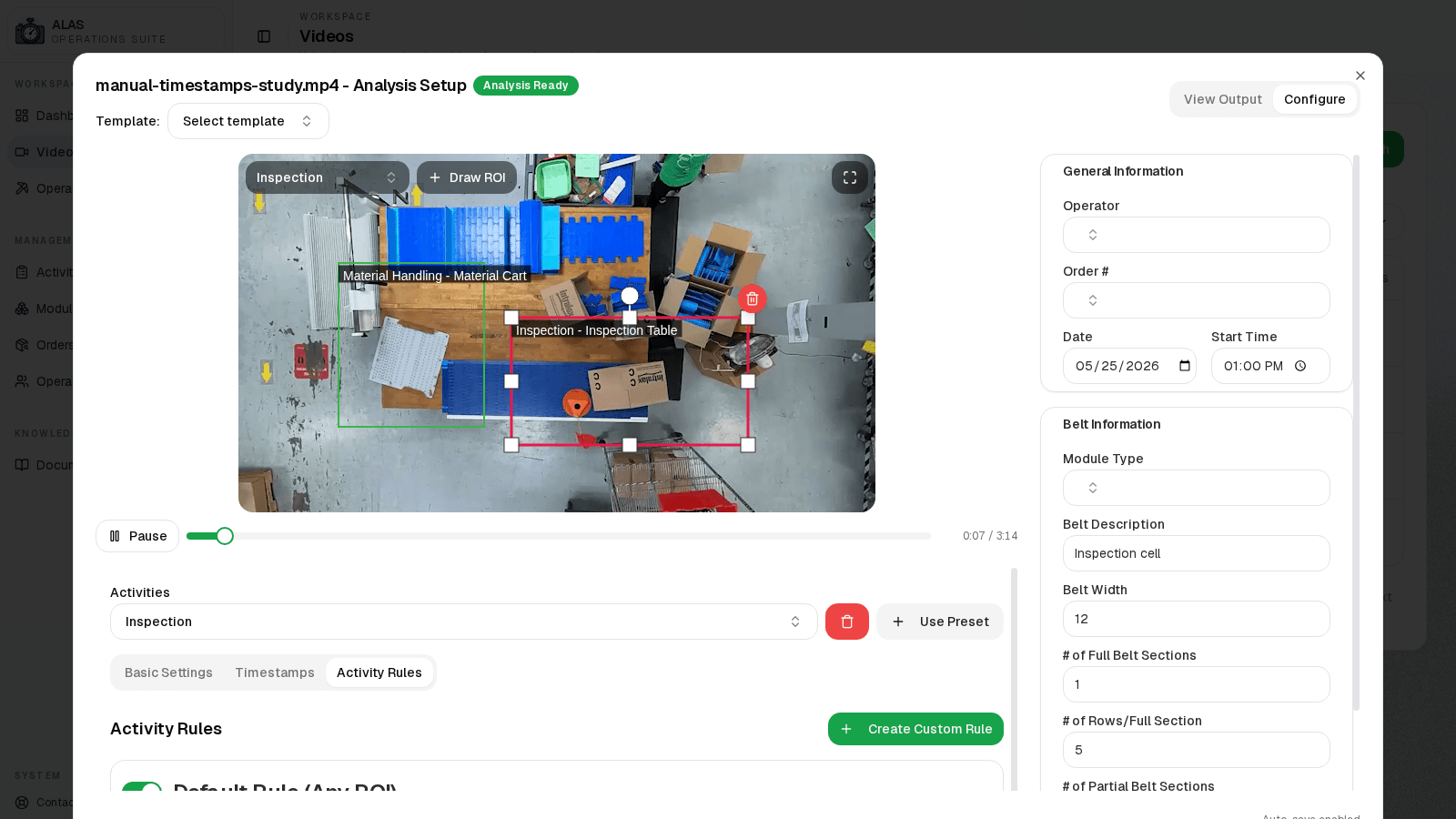The image size is (1456, 819).
Task: Close the Analysis Setup dialog
Action: tap(1360, 76)
